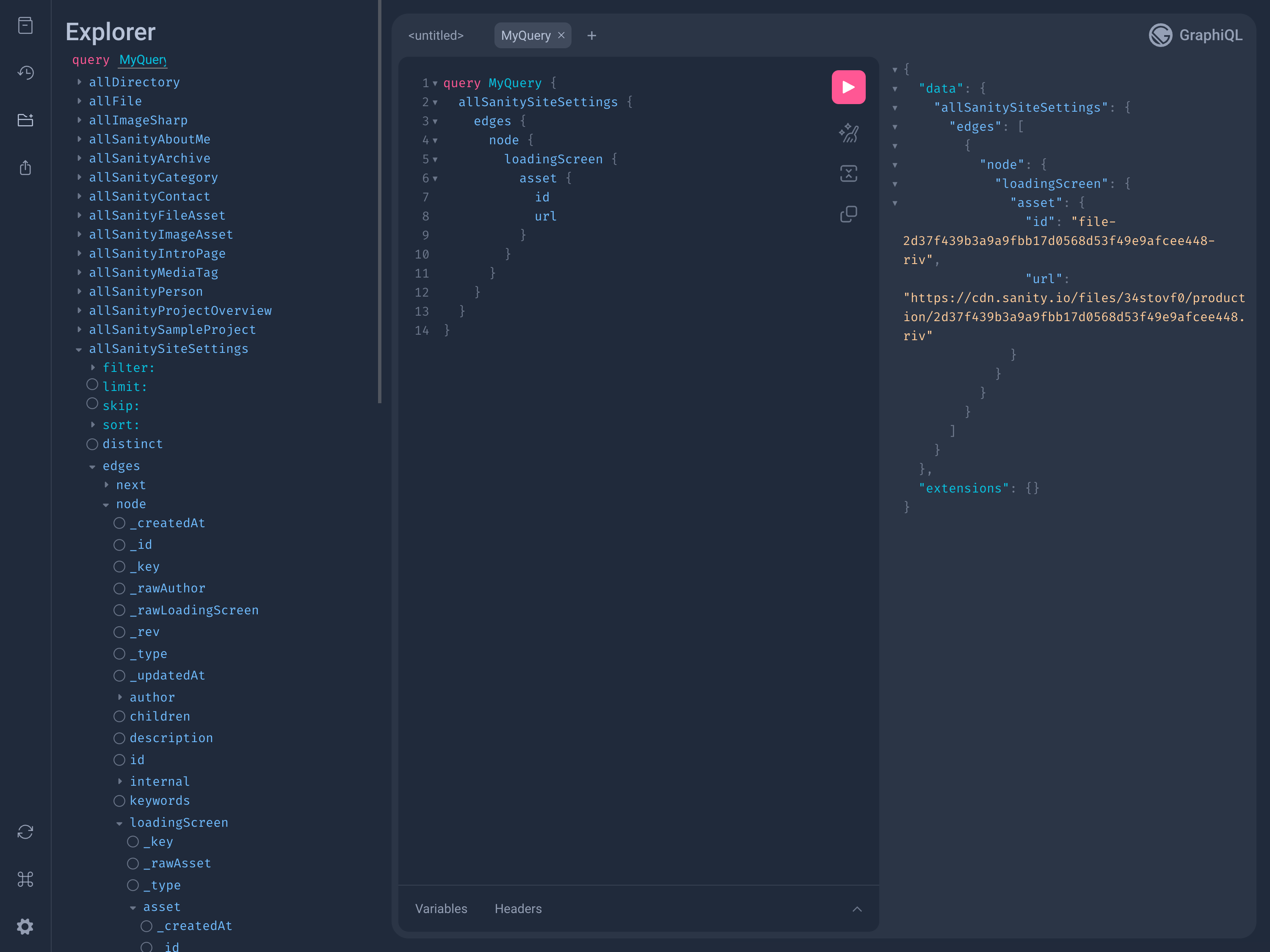
Task: Check the node _createdAt field
Action: tap(119, 523)
